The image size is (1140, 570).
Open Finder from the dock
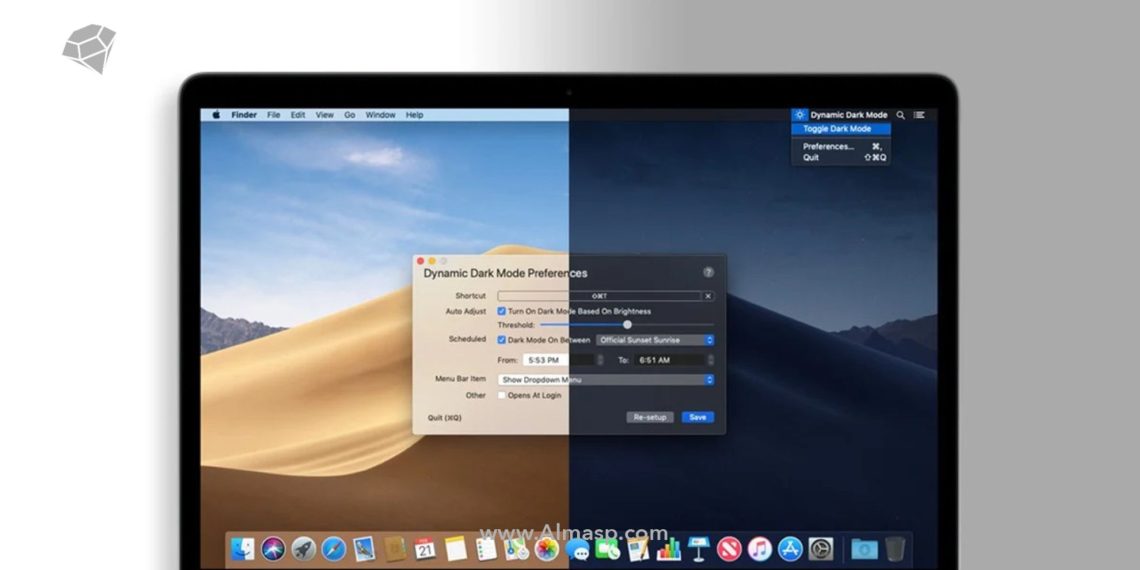[x=243, y=549]
